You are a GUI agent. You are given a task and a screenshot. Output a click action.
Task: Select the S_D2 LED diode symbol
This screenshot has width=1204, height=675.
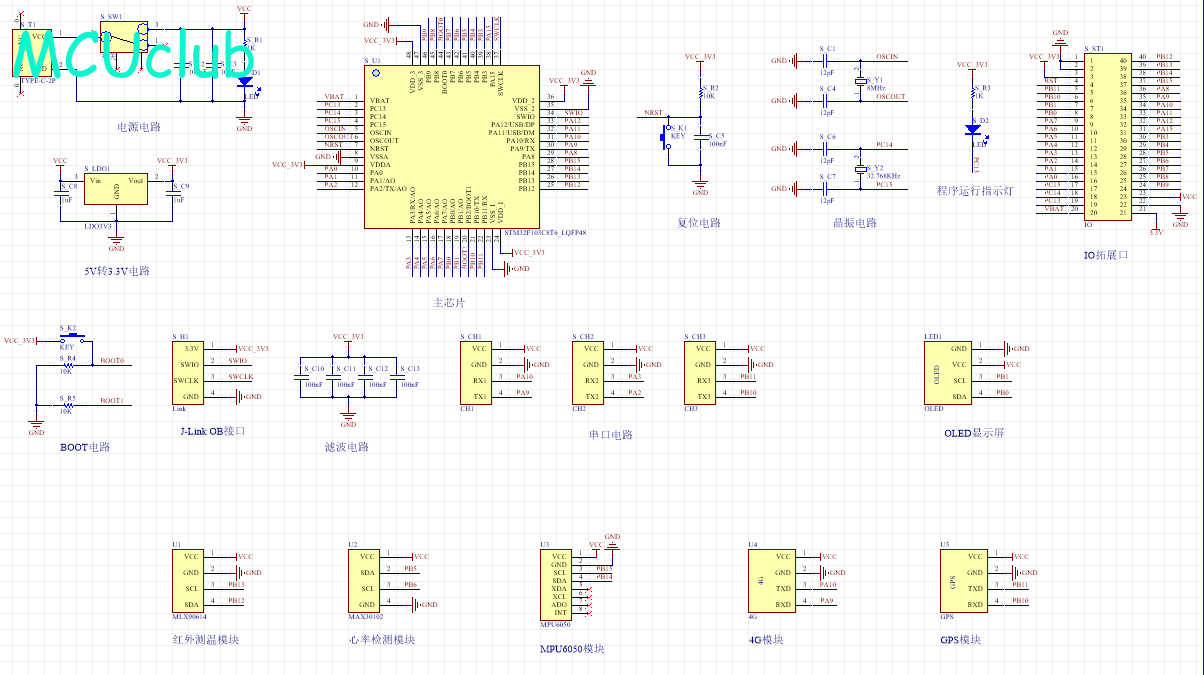(973, 128)
